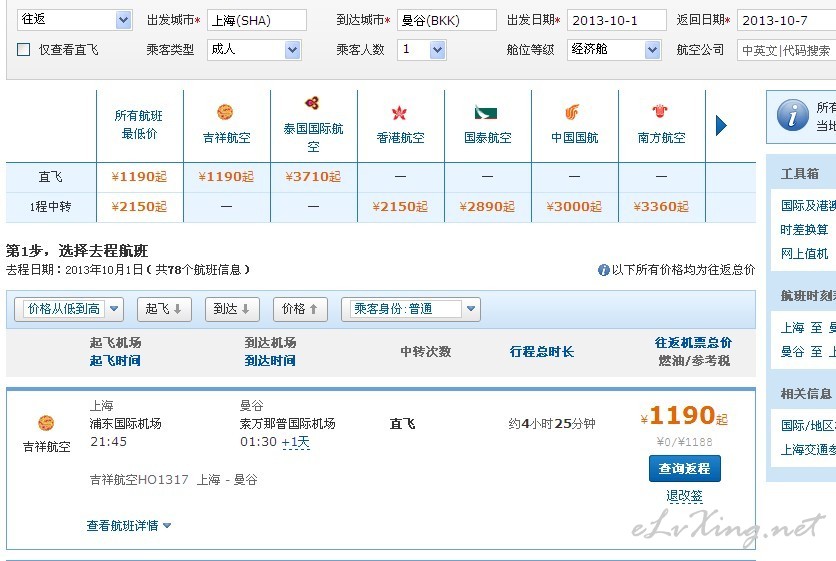Screen dimensions: 836x561
Task: Select lowest one-stop fare ¥2150起 in 所有航班 column
Action: [x=139, y=206]
